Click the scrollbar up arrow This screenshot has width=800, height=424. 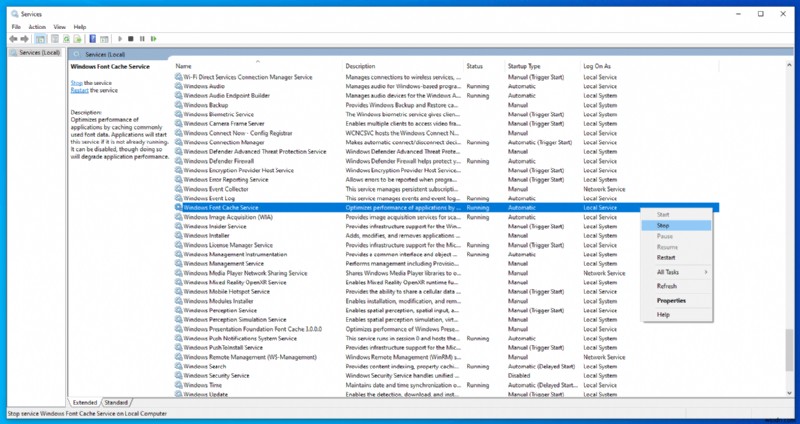pyautogui.click(x=789, y=64)
